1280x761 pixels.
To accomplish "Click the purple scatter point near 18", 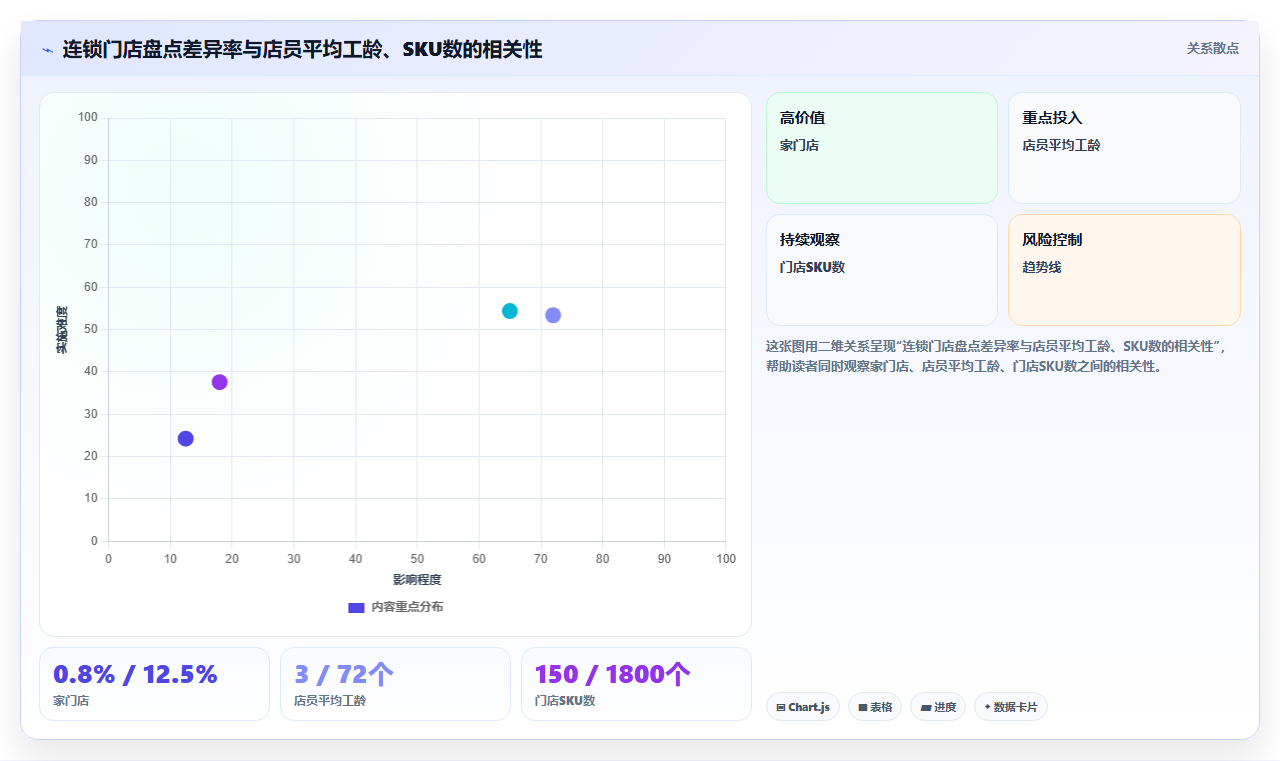I will pyautogui.click(x=220, y=382).
